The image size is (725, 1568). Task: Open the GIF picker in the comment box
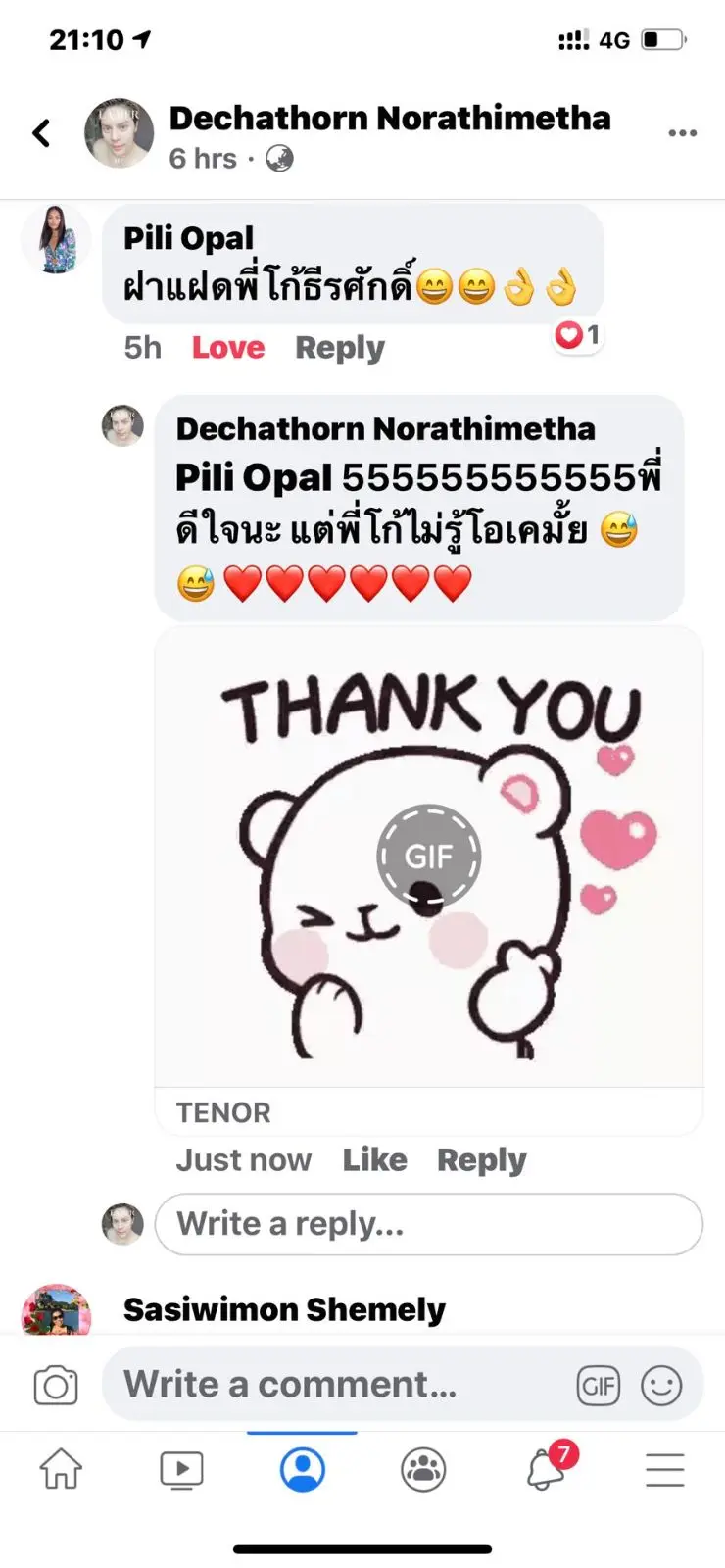(598, 1386)
